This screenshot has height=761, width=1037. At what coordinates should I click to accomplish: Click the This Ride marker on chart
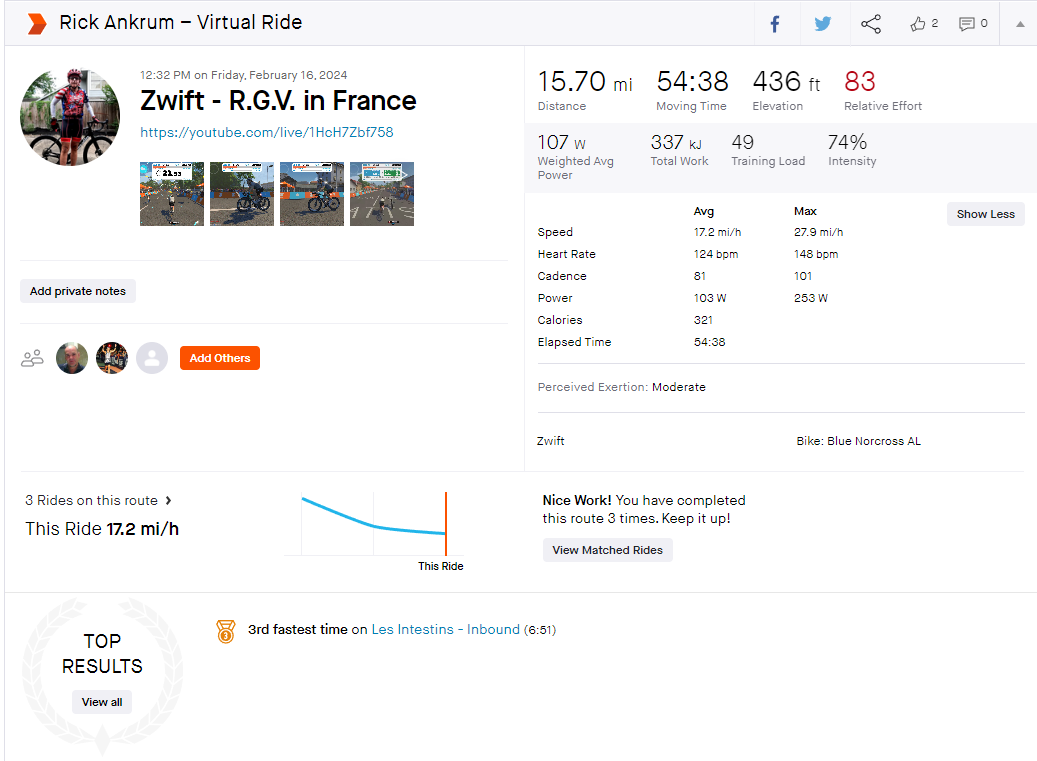click(446, 524)
